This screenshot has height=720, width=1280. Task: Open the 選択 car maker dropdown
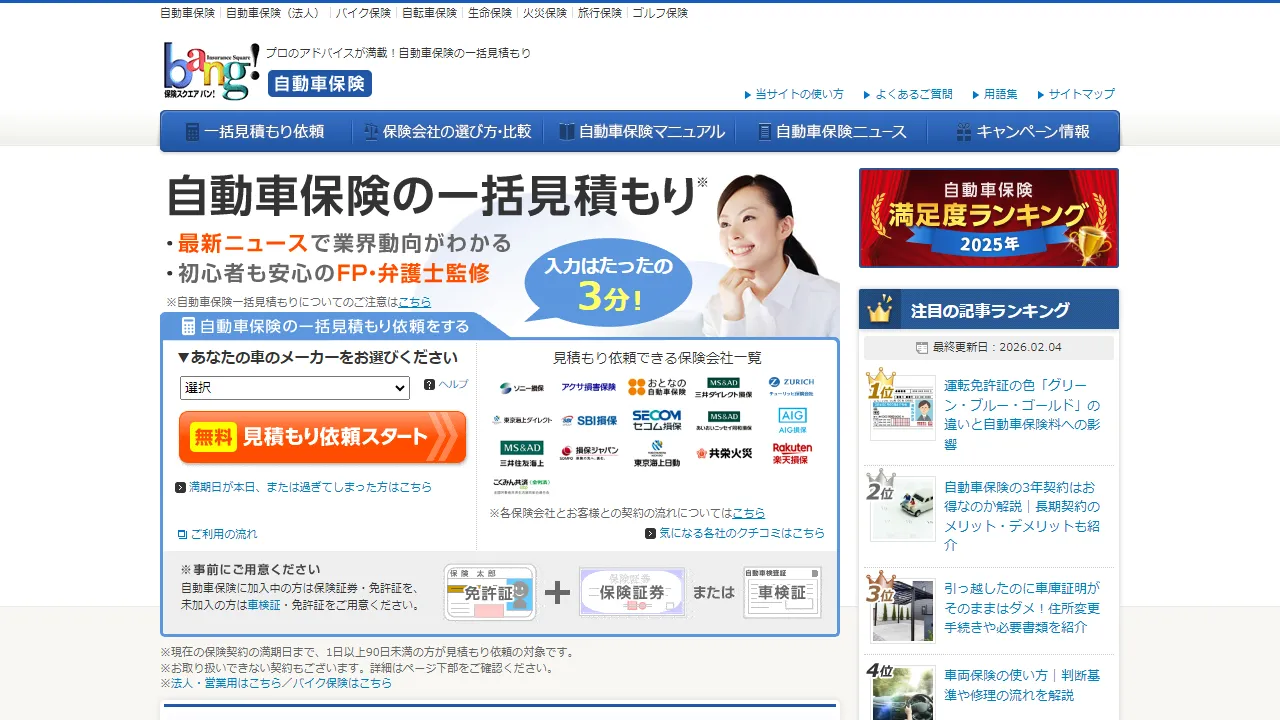coord(294,388)
